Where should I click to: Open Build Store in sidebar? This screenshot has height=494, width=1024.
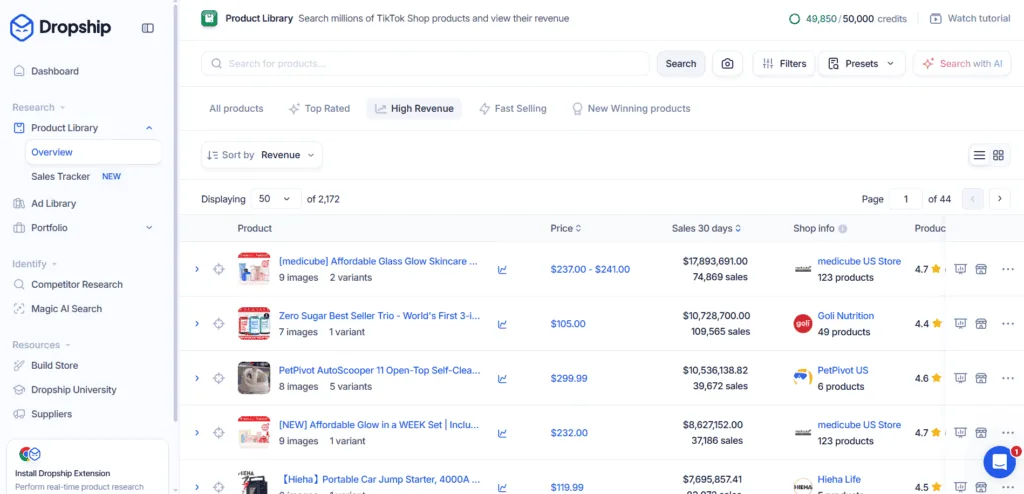54,365
